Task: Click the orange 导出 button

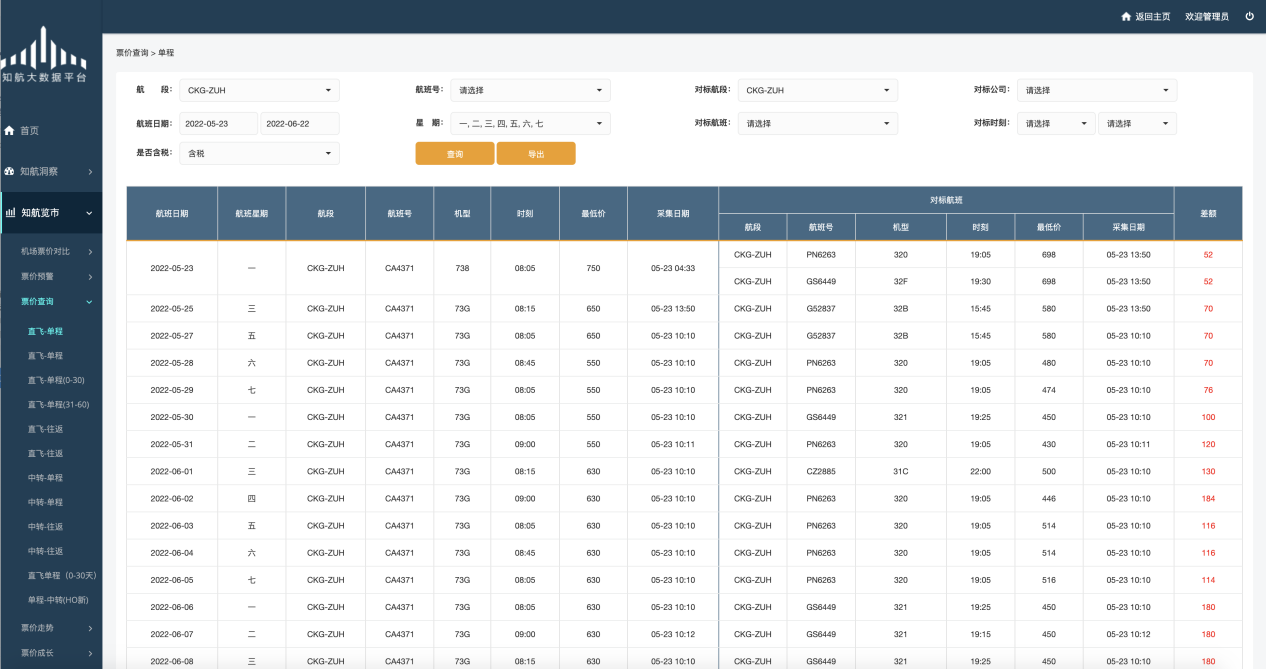Action: [536, 154]
